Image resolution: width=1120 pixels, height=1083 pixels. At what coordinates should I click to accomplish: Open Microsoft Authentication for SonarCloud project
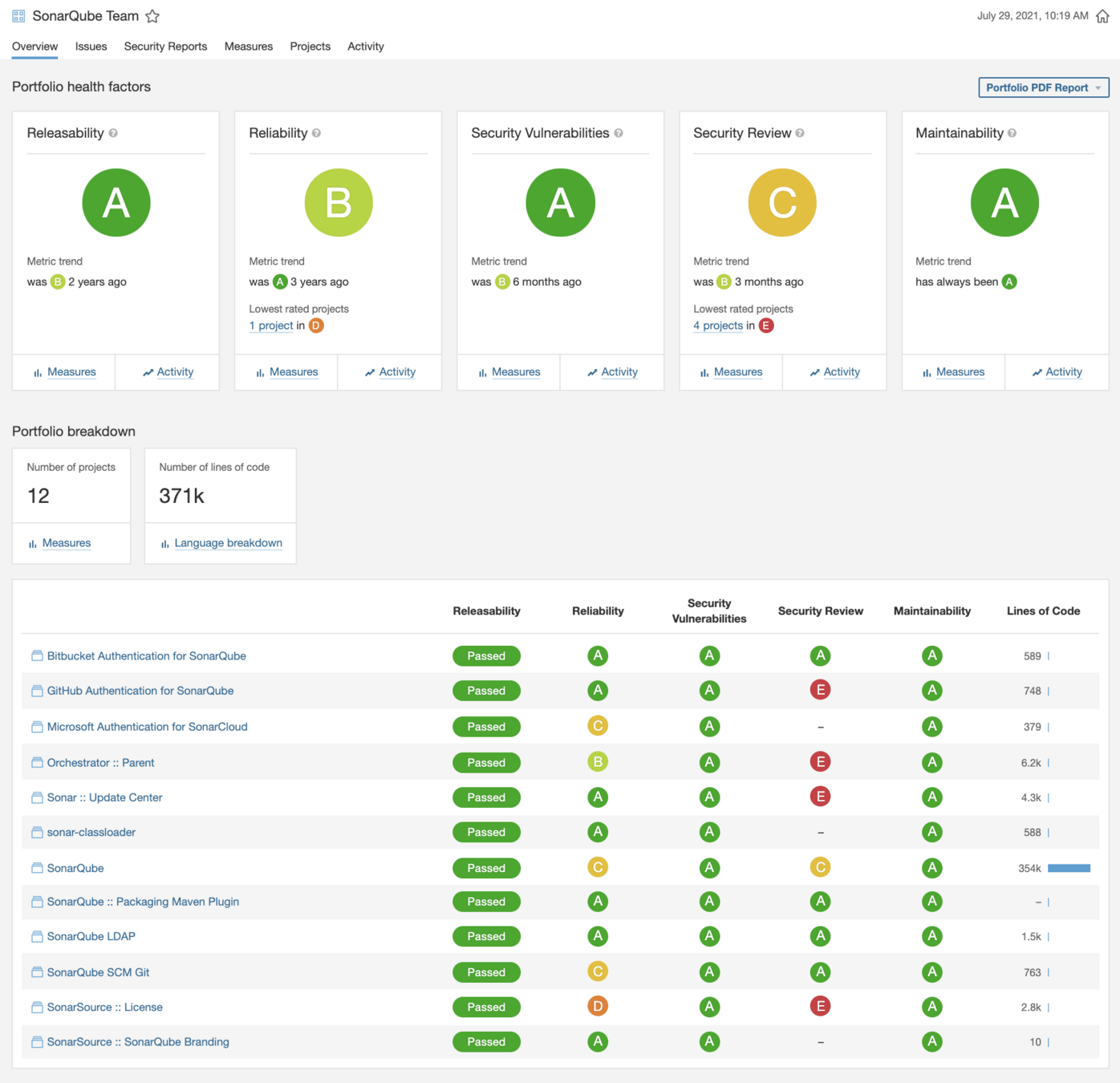pyautogui.click(x=148, y=726)
